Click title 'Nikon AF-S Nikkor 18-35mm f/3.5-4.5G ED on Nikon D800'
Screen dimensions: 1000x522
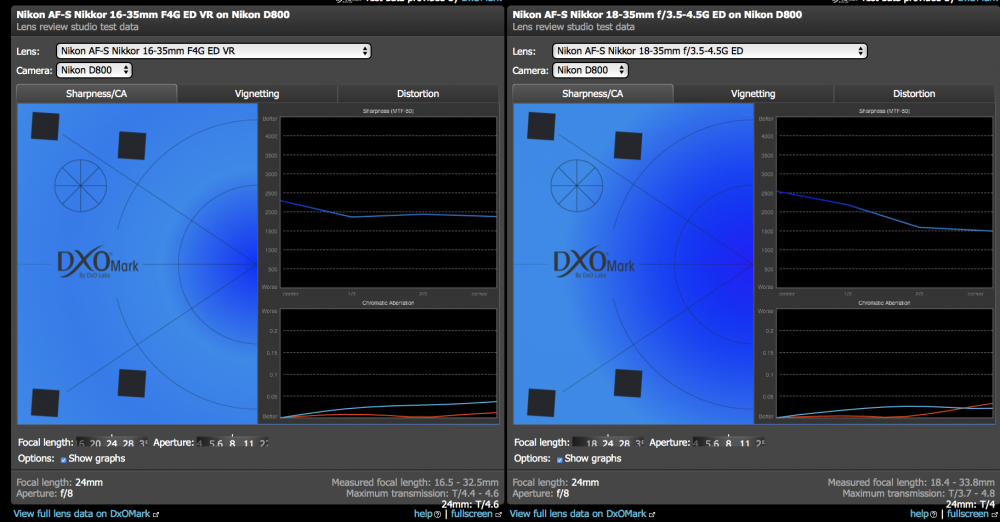(x=657, y=14)
